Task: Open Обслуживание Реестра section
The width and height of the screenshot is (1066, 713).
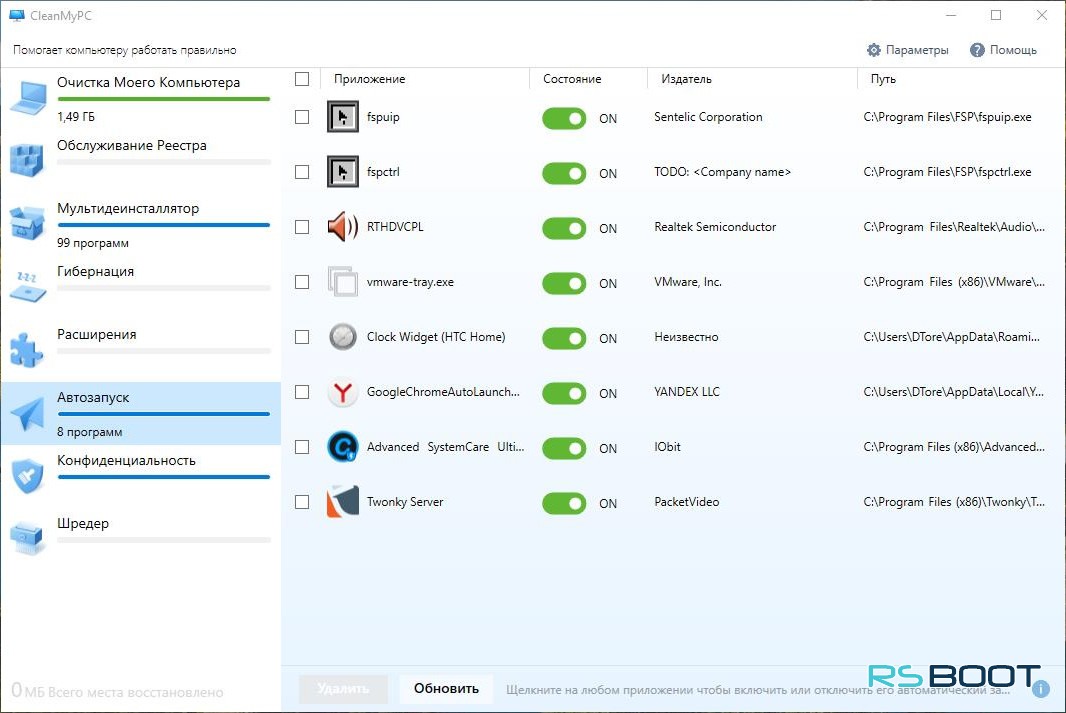Action: 141,161
